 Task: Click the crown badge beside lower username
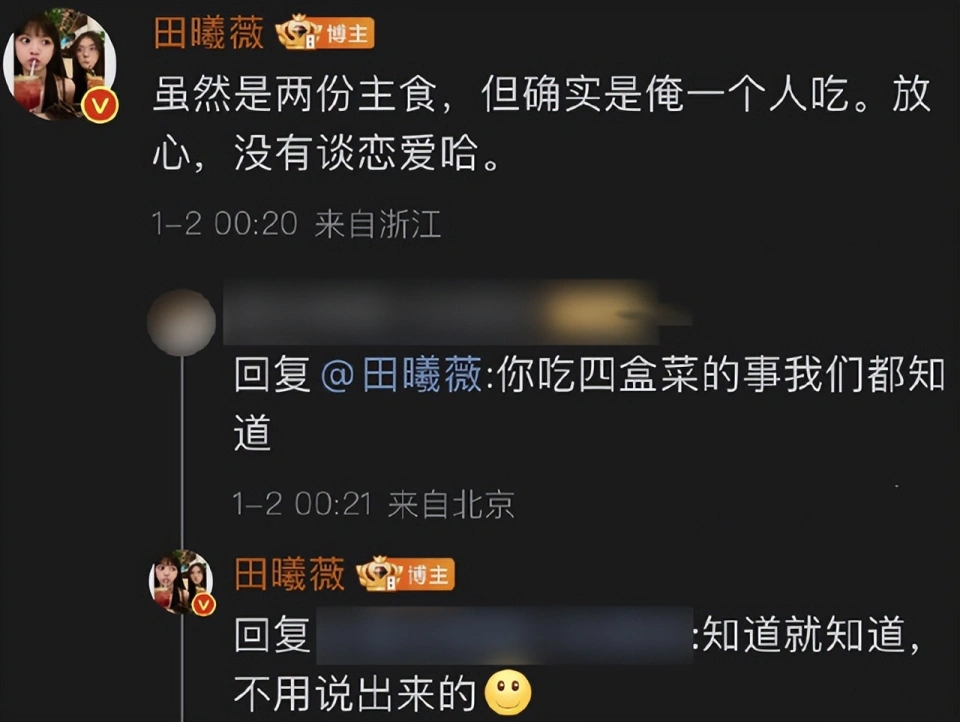tap(379, 574)
